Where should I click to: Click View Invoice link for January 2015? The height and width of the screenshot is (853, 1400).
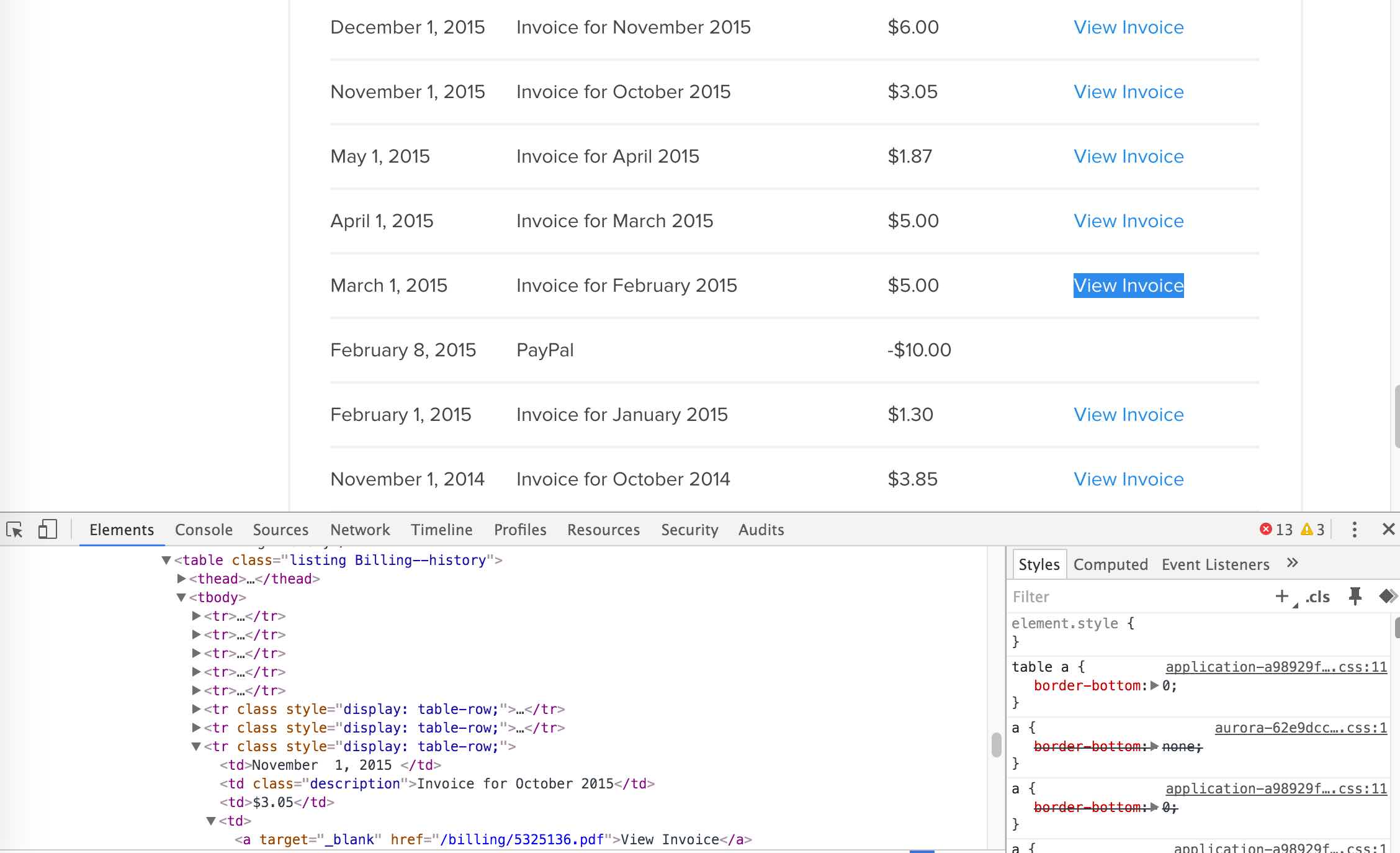point(1128,414)
